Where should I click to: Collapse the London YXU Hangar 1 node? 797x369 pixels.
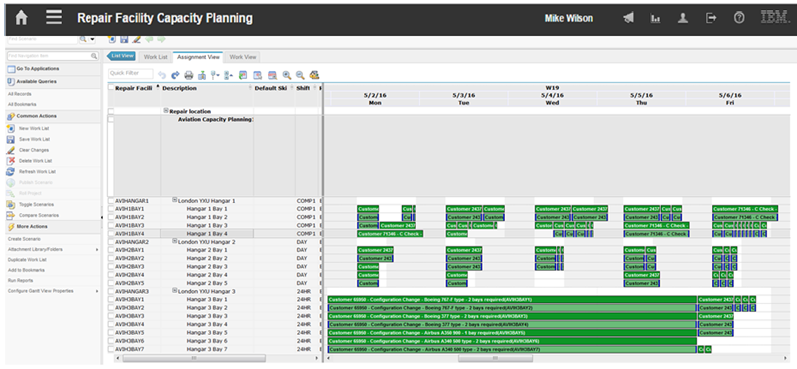coord(175,200)
